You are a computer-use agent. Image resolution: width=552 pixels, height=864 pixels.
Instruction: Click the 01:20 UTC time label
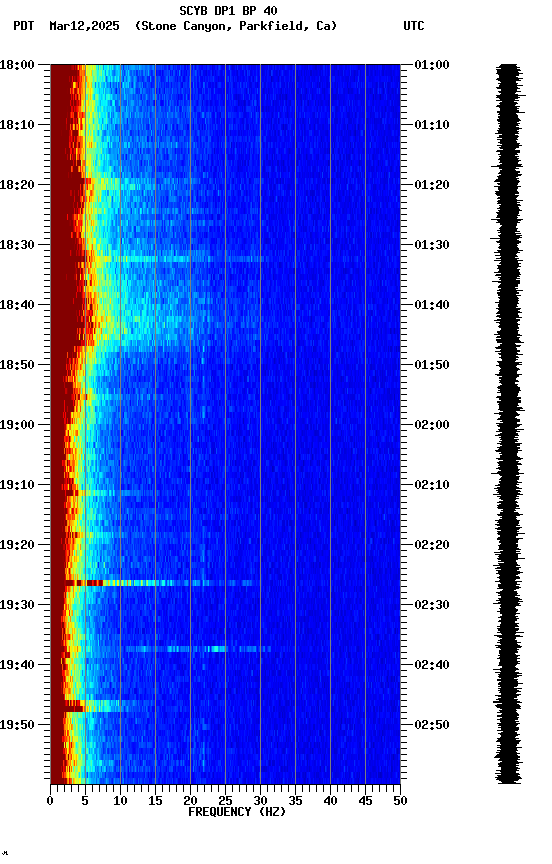(x=432, y=185)
